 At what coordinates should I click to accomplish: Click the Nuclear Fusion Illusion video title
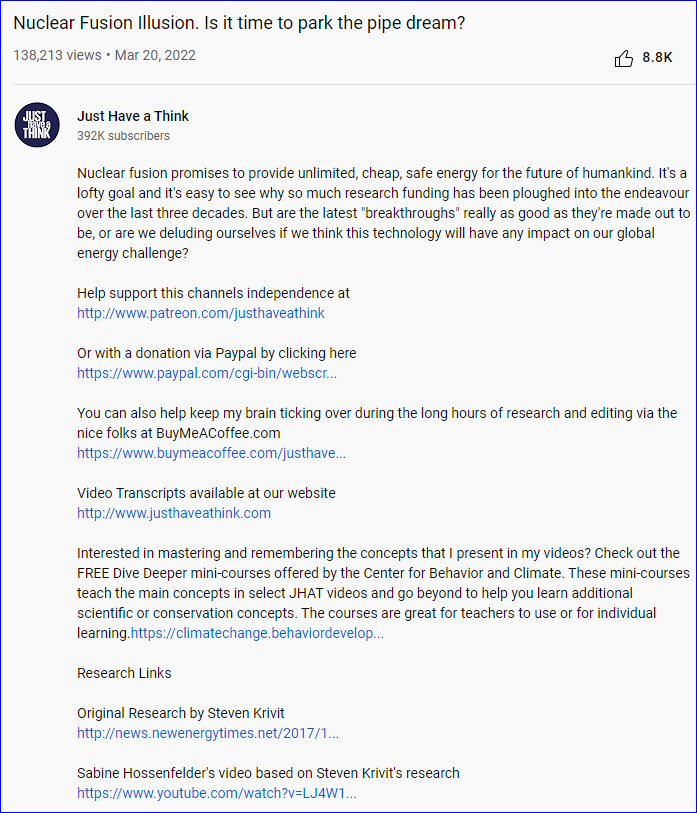click(239, 22)
